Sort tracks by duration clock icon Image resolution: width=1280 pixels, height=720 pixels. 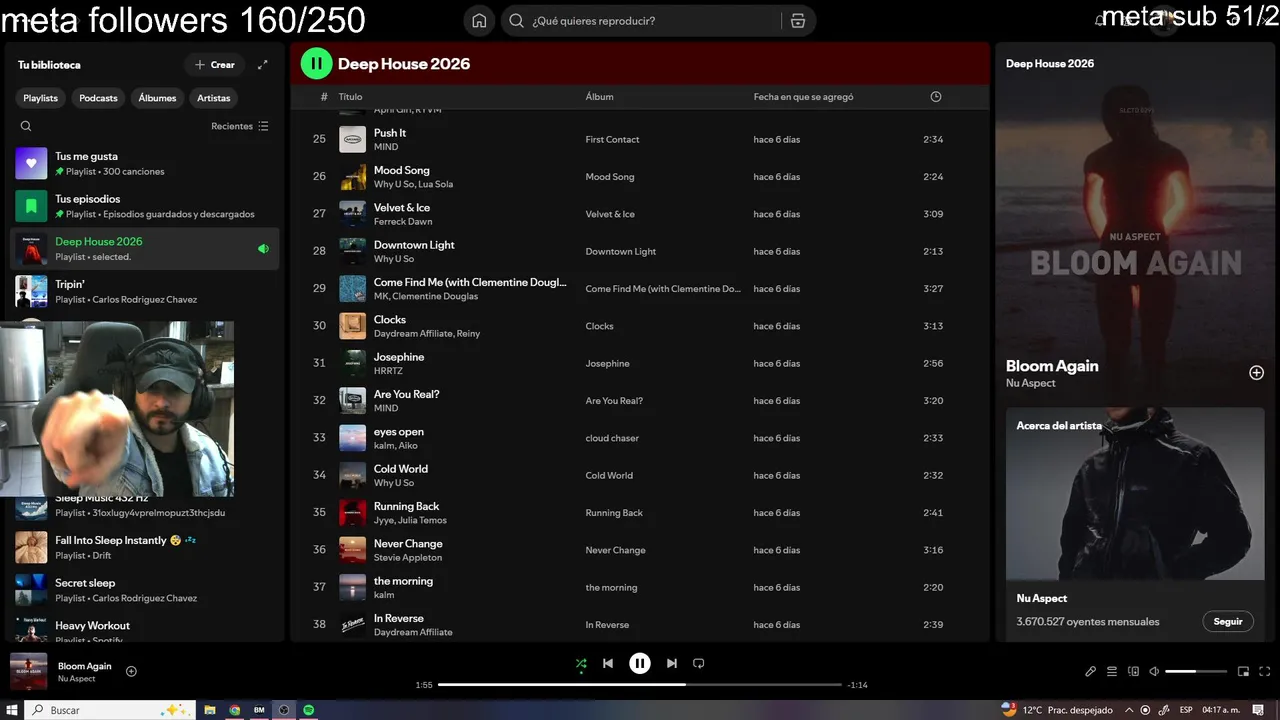(x=936, y=97)
